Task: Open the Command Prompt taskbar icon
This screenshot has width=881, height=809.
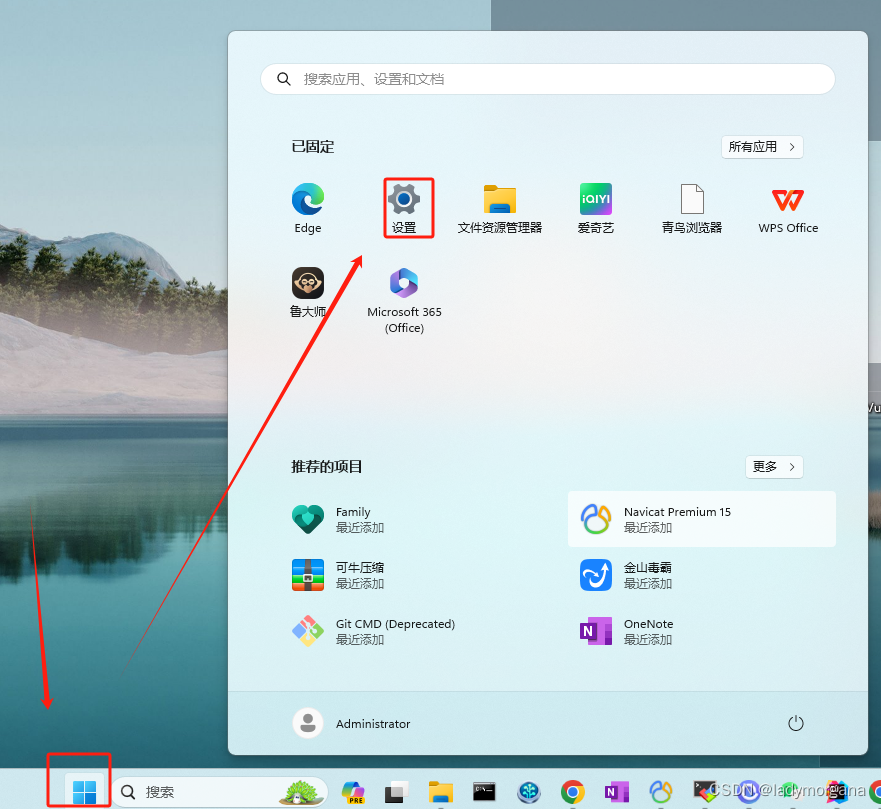Action: [484, 791]
